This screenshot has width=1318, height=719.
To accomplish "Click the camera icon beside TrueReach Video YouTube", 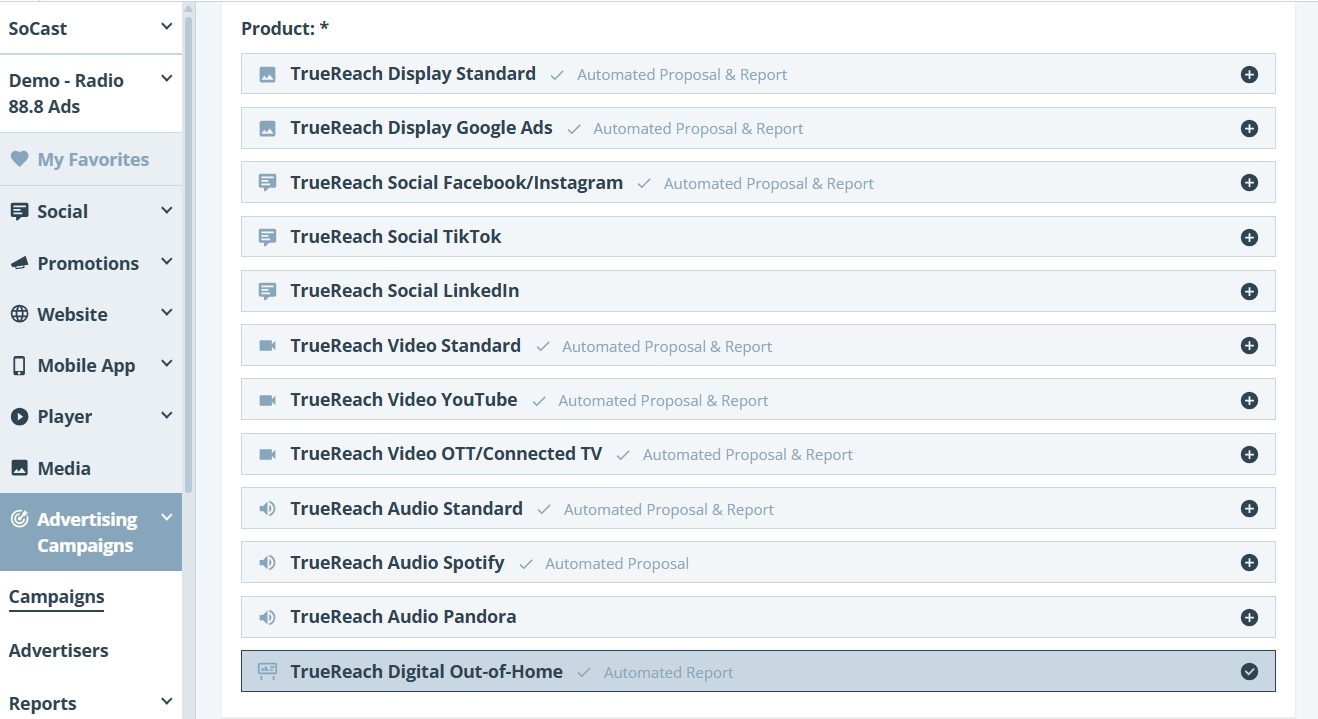I will [267, 400].
